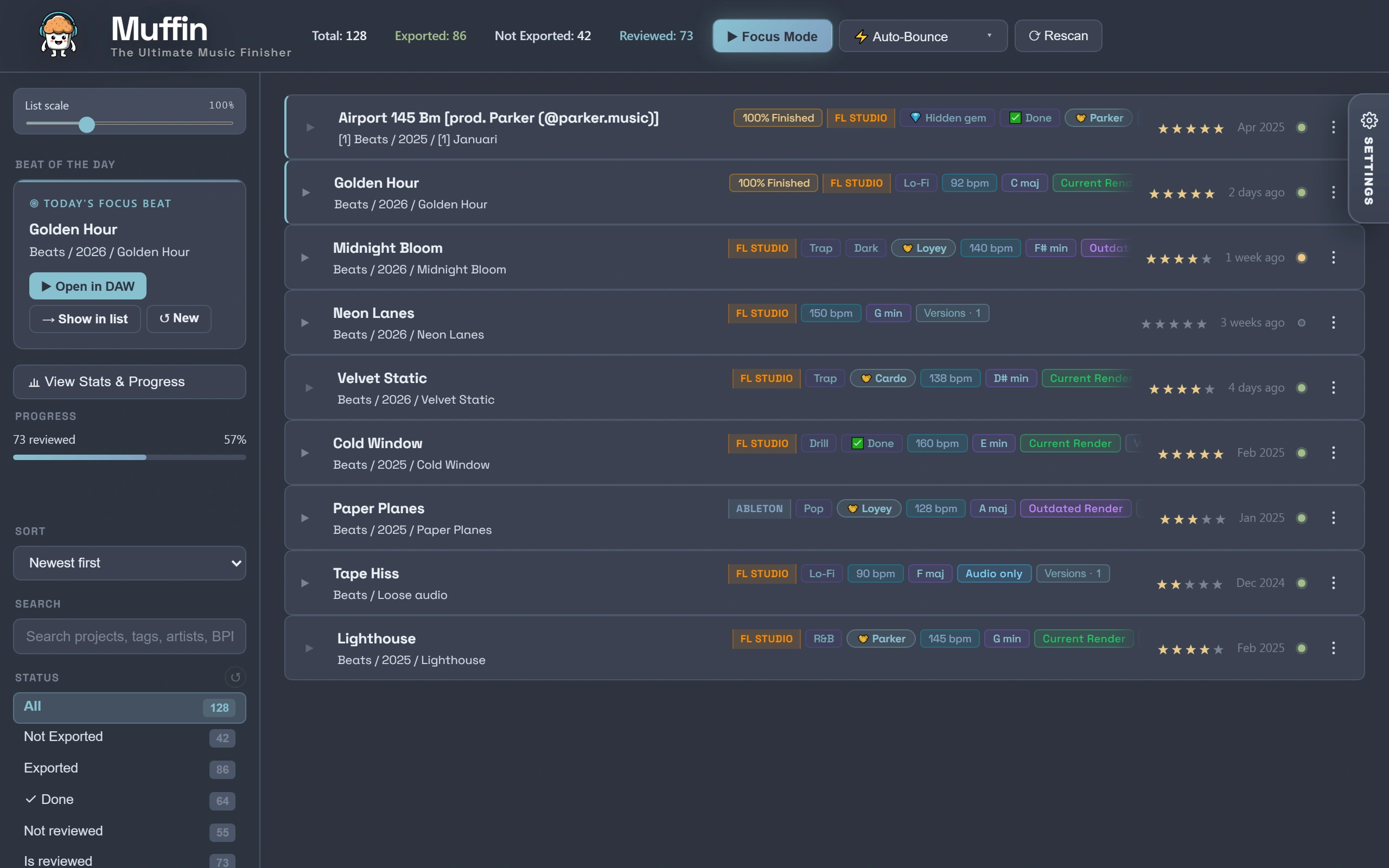Toggle the empty status dot on Neon Lanes

pyautogui.click(x=1302, y=323)
